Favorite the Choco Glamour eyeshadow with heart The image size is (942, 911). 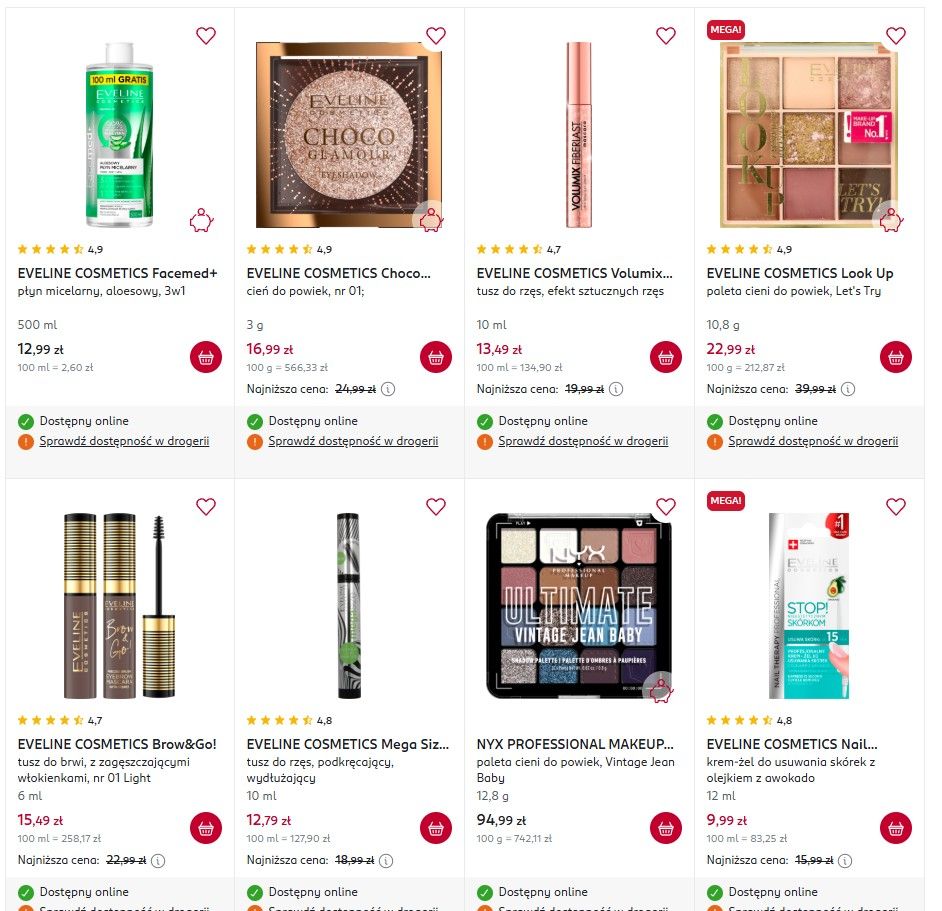click(436, 35)
